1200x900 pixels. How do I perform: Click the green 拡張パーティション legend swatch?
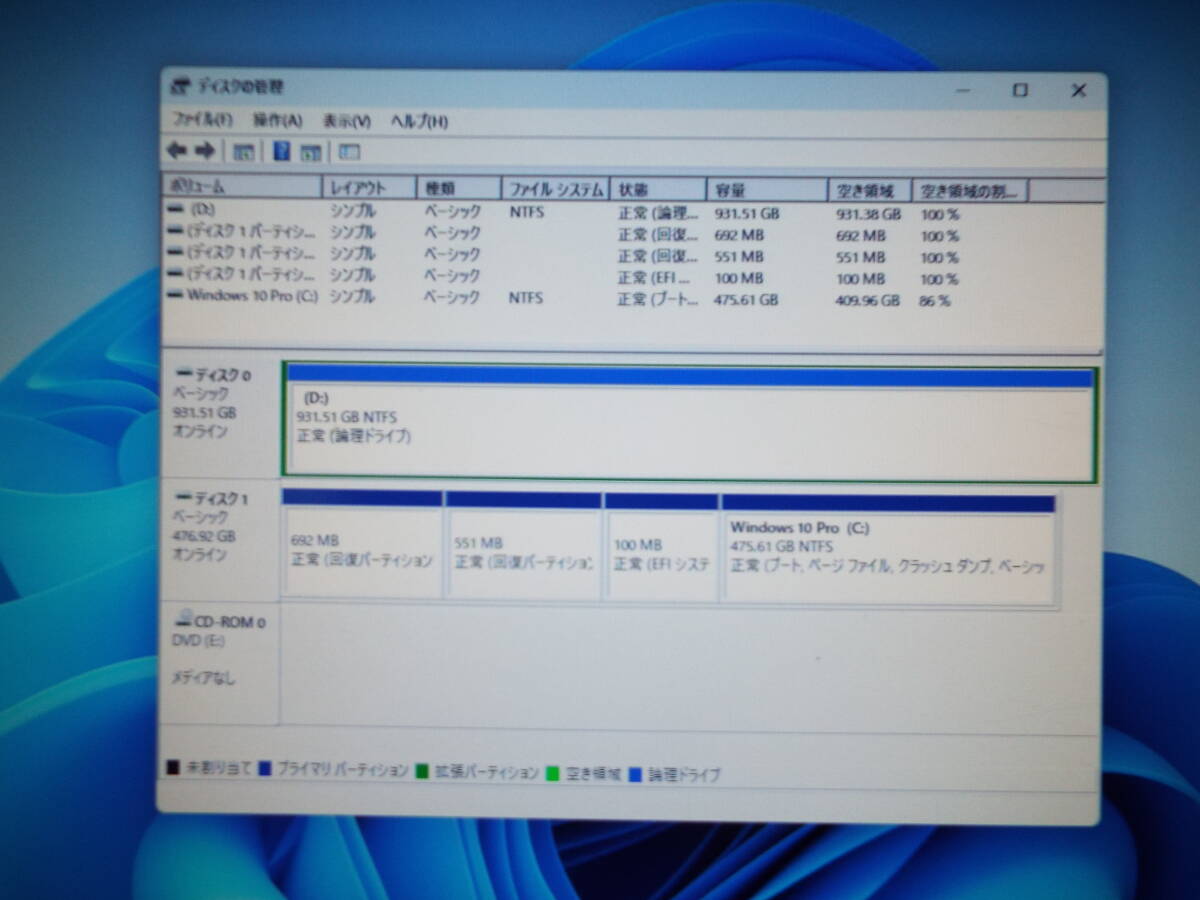[422, 771]
